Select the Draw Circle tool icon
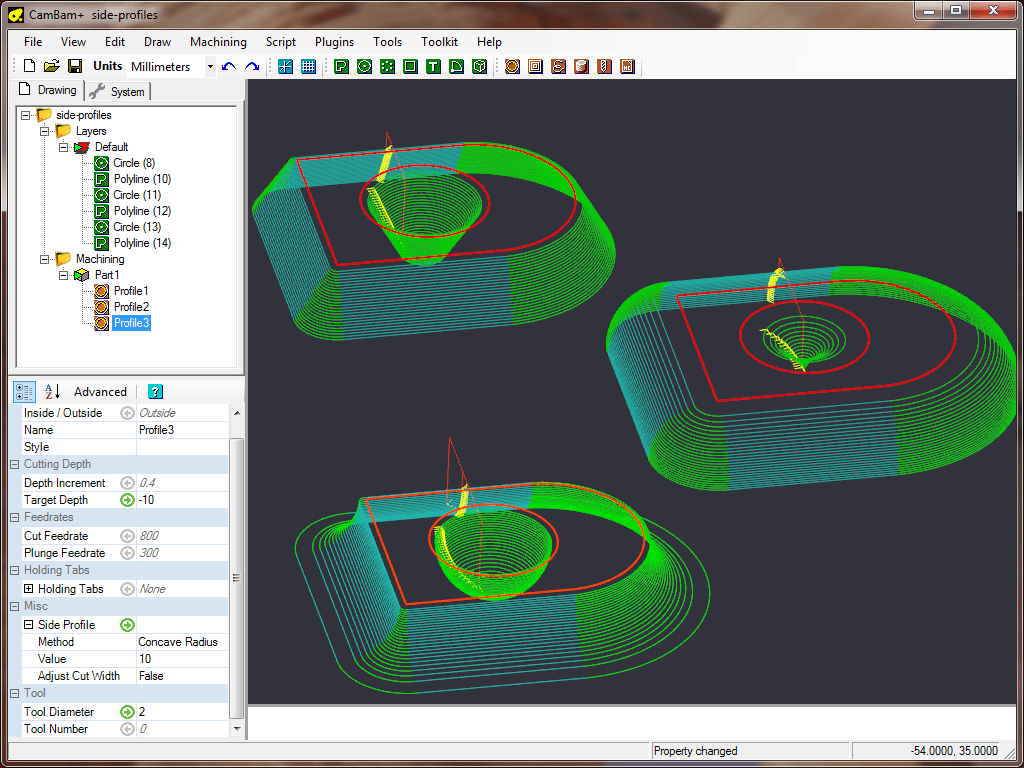 coord(364,66)
